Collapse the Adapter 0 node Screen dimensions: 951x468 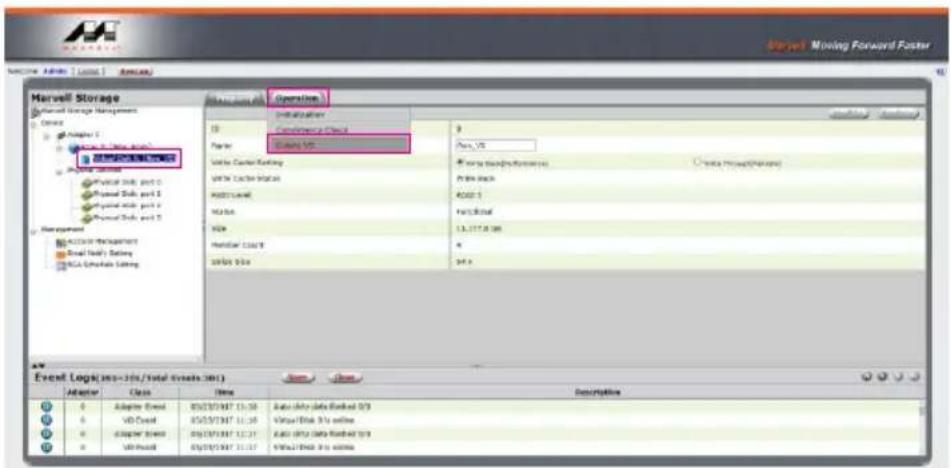46,135
